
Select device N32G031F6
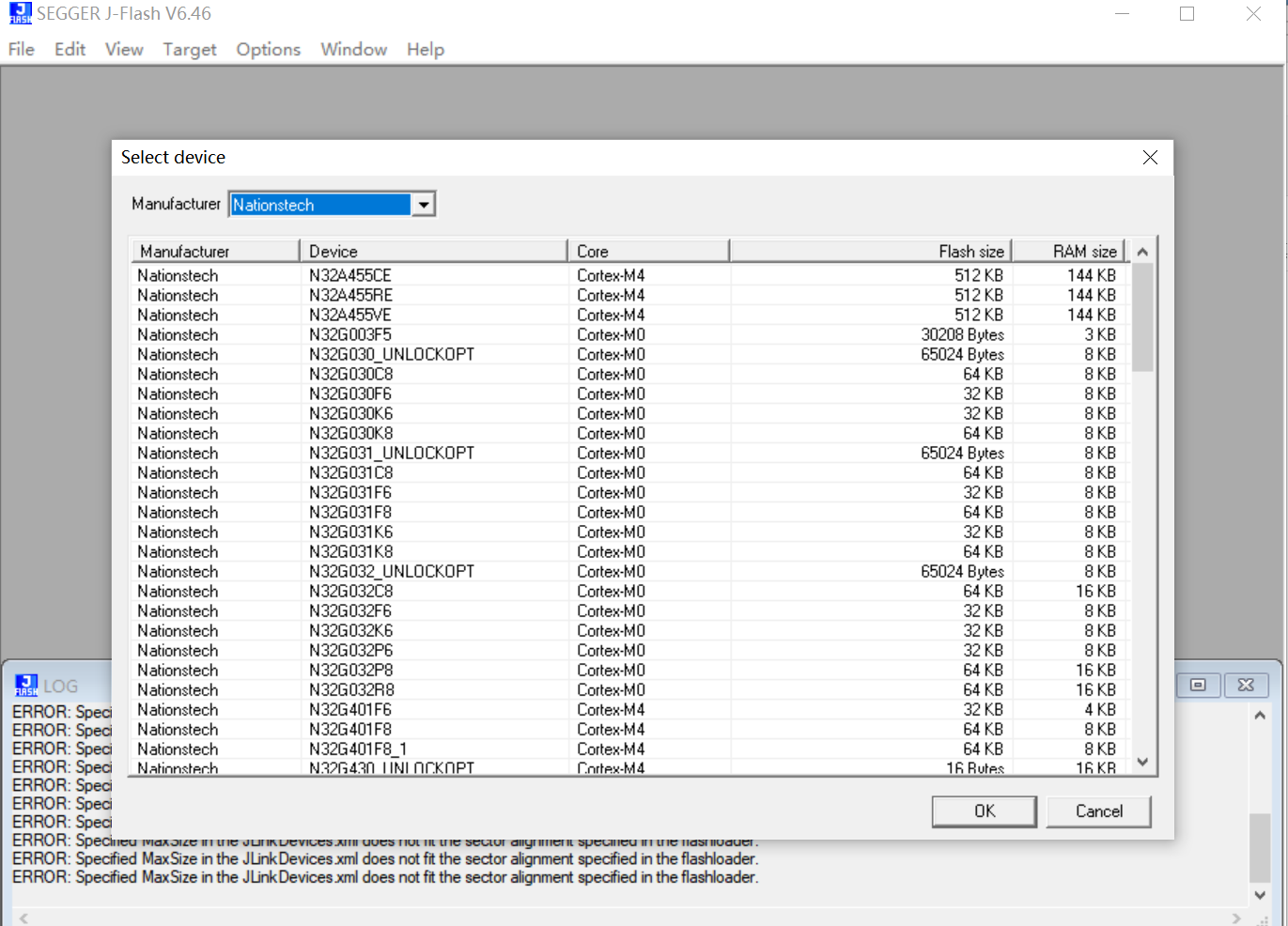349,492
